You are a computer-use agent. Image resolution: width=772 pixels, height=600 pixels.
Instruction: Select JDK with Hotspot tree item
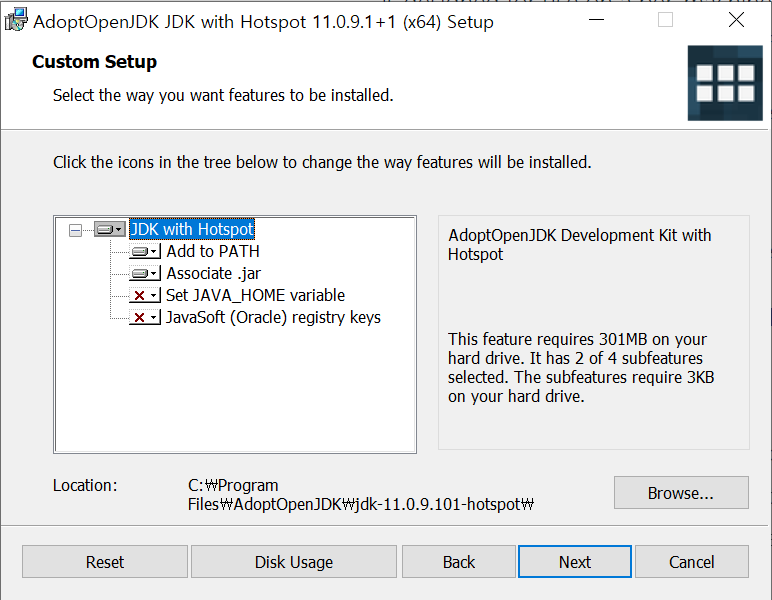(x=192, y=229)
